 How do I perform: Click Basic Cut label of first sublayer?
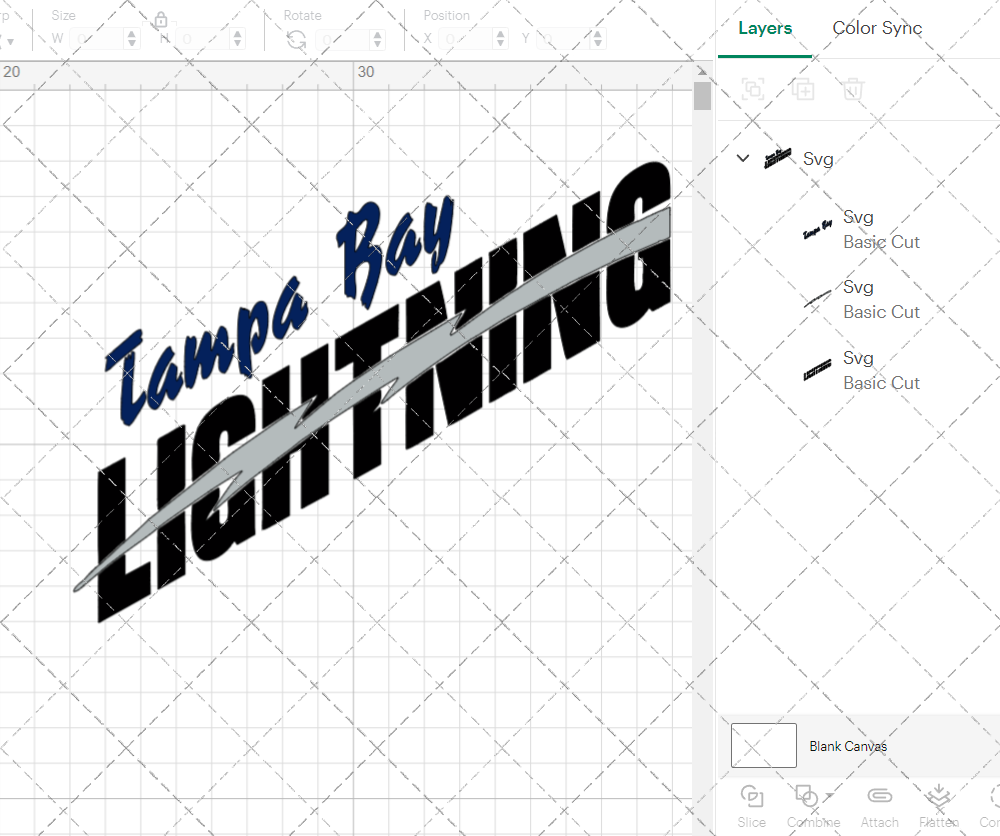(881, 242)
